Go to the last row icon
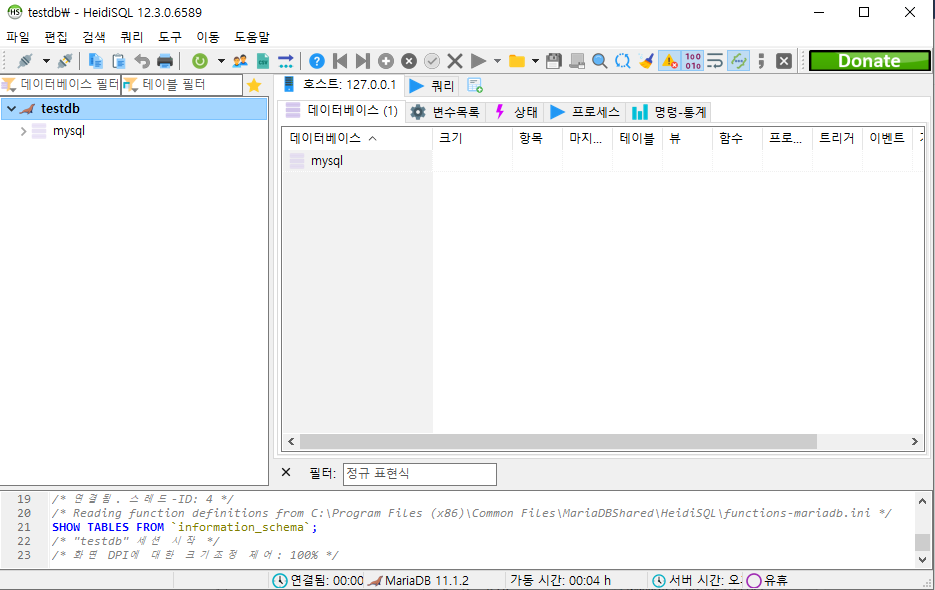 tap(363, 61)
